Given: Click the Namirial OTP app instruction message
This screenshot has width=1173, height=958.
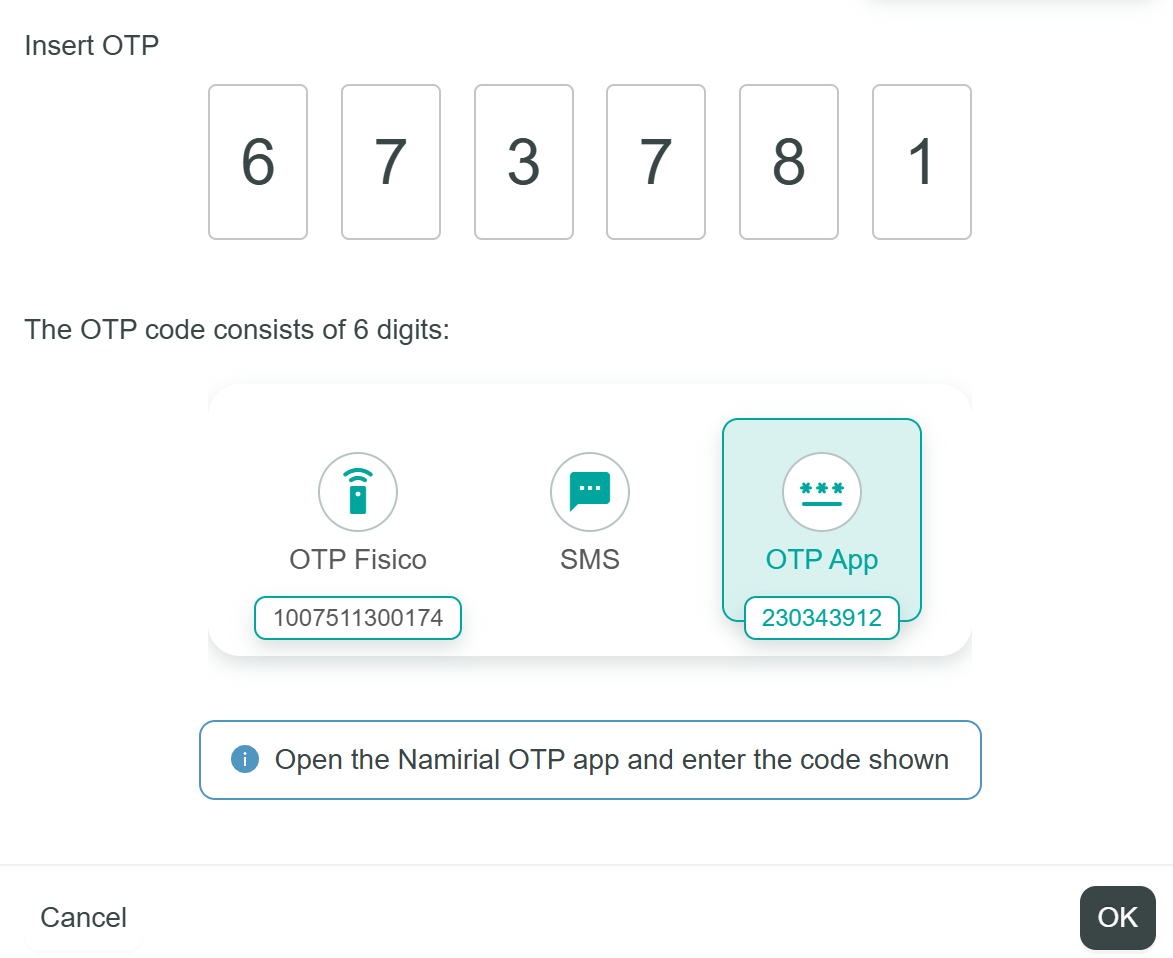Looking at the screenshot, I should coord(611,760).
